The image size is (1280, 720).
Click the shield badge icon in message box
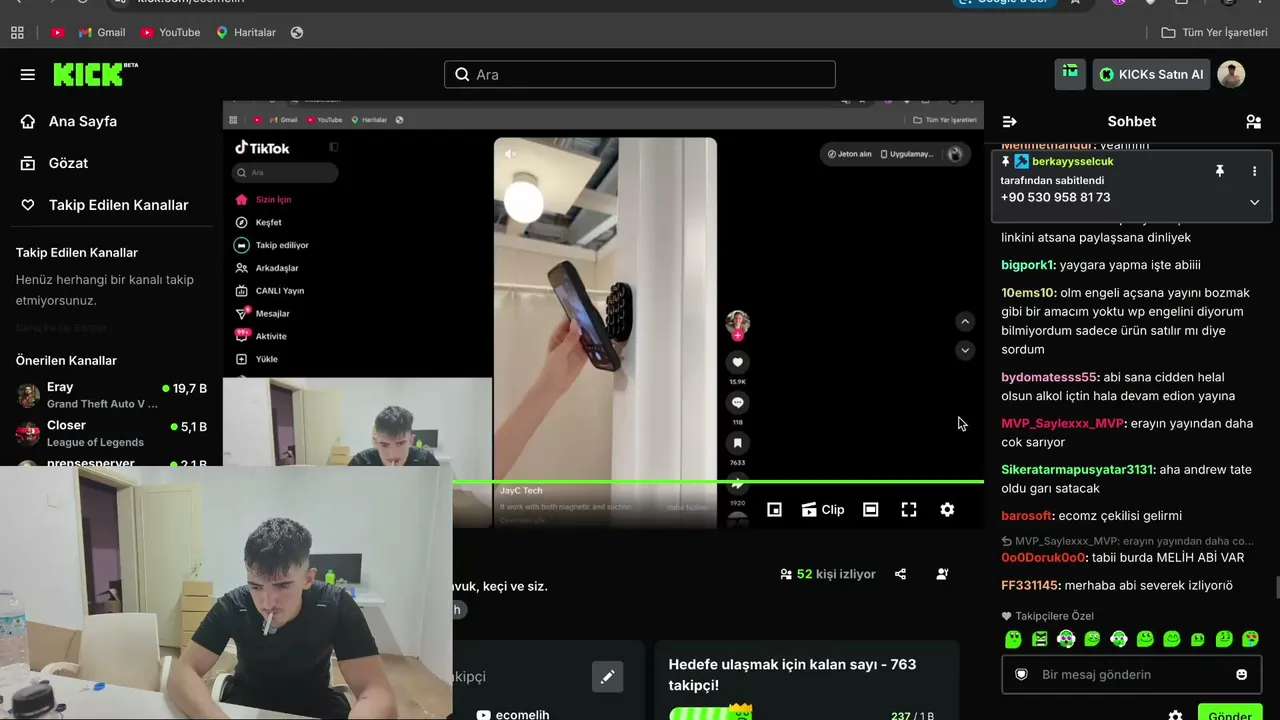pos(1021,675)
